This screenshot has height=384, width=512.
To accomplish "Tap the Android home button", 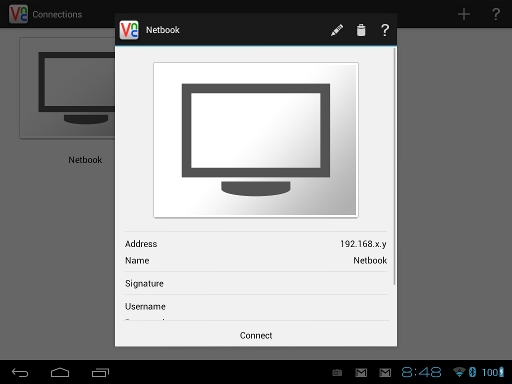I will pyautogui.click(x=60, y=372).
